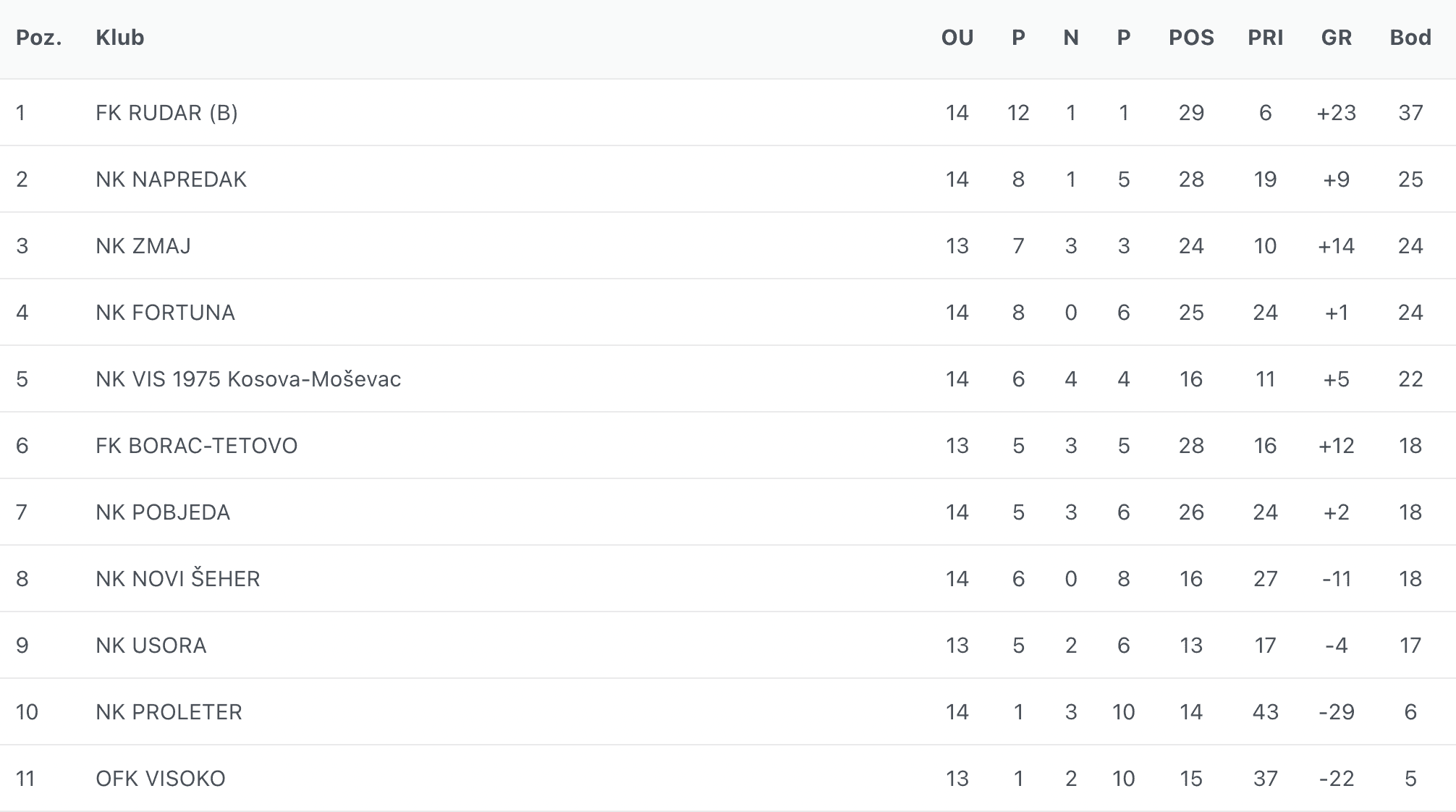Click the NK POBJEDA club name
The image size is (1456, 812).
[x=163, y=512]
